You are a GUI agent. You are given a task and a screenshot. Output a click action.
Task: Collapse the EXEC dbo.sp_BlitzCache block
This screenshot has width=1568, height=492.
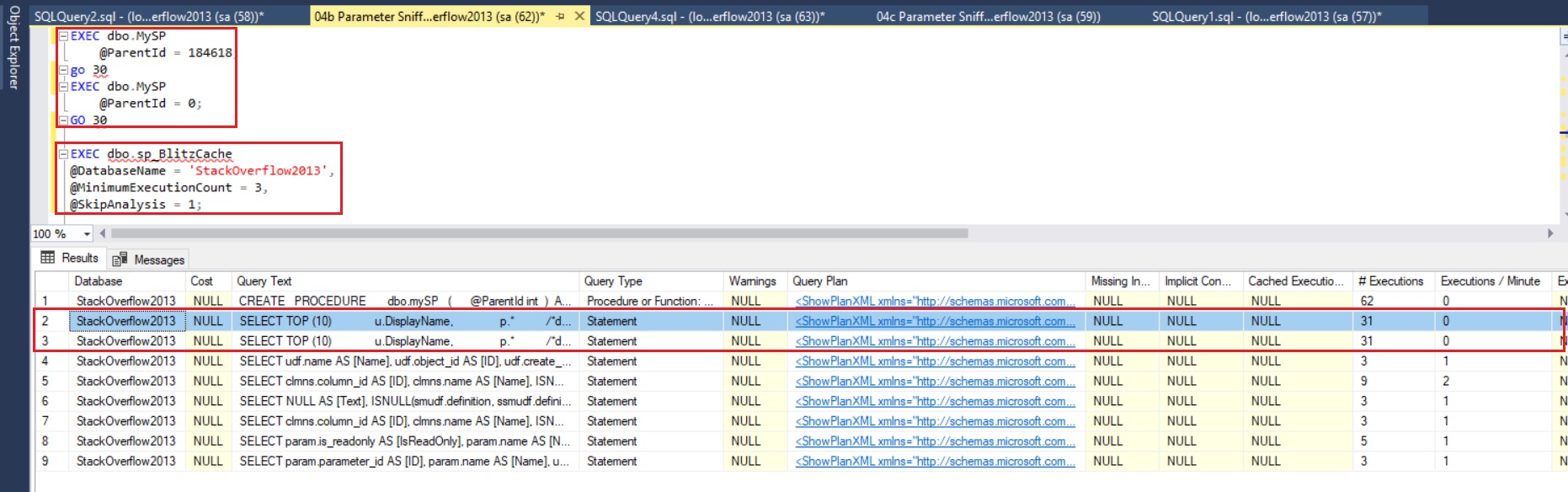pyautogui.click(x=63, y=154)
